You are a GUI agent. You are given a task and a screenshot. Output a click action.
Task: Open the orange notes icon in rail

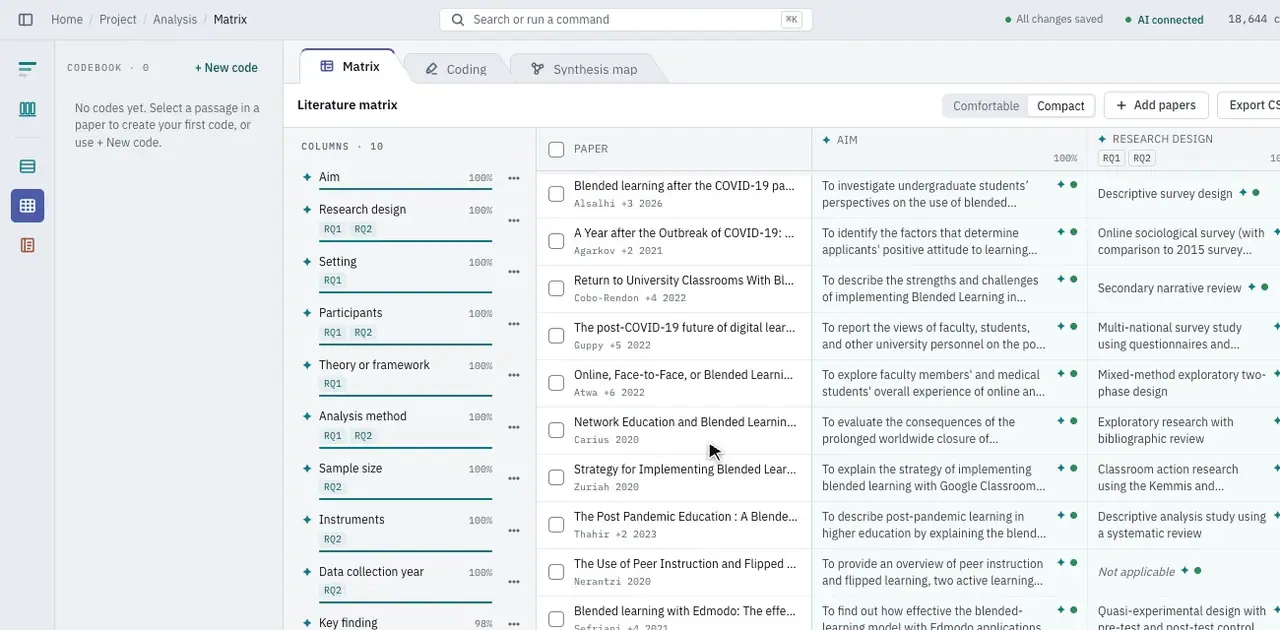click(27, 245)
